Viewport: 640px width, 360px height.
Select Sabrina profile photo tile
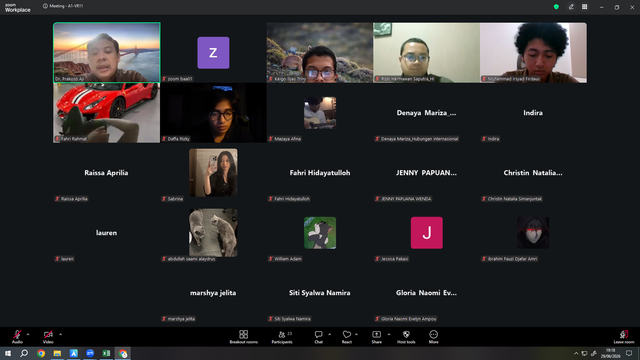point(213,173)
